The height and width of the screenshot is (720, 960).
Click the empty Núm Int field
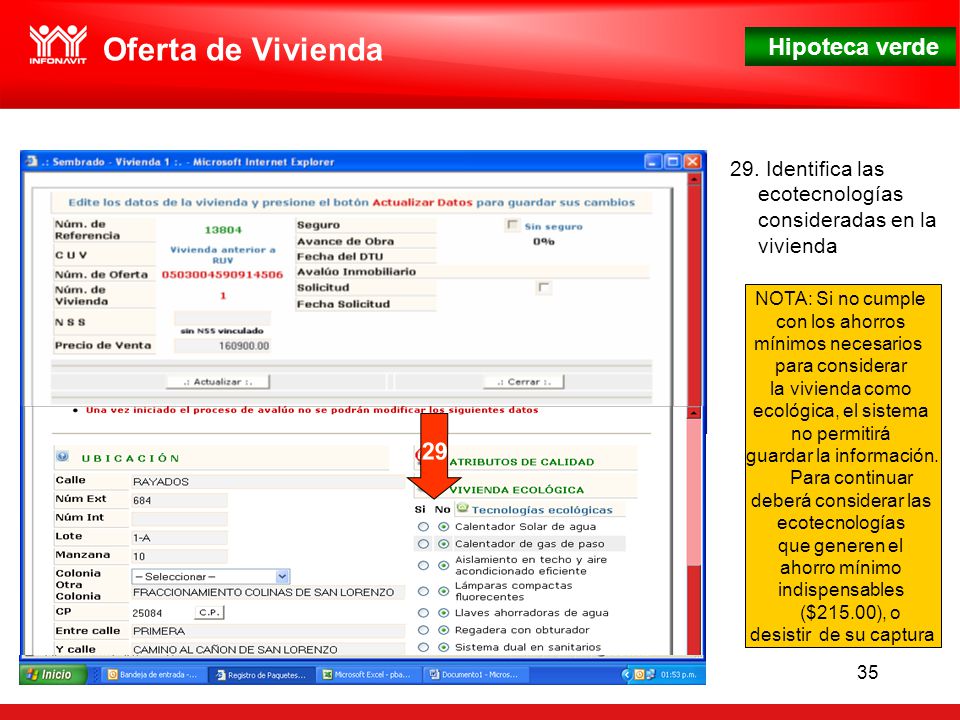(x=179, y=519)
